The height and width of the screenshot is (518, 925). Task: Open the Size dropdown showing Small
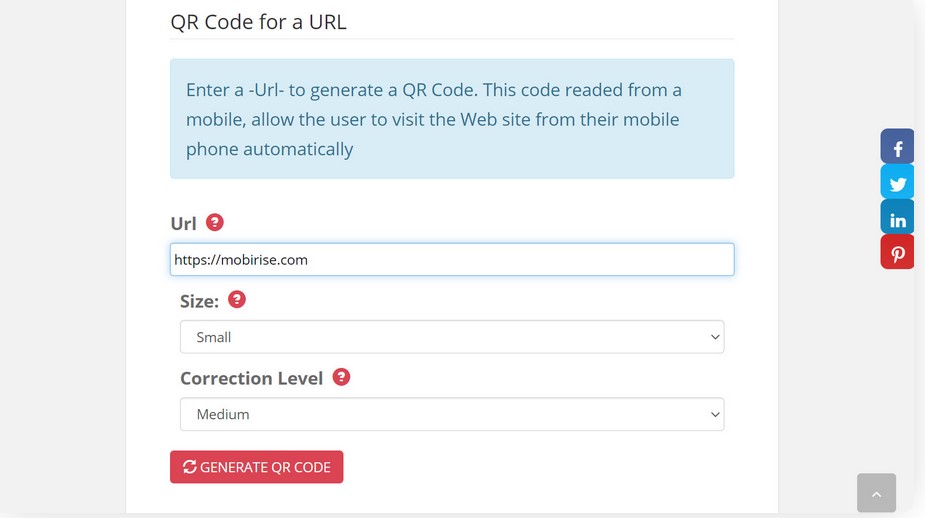tap(452, 337)
